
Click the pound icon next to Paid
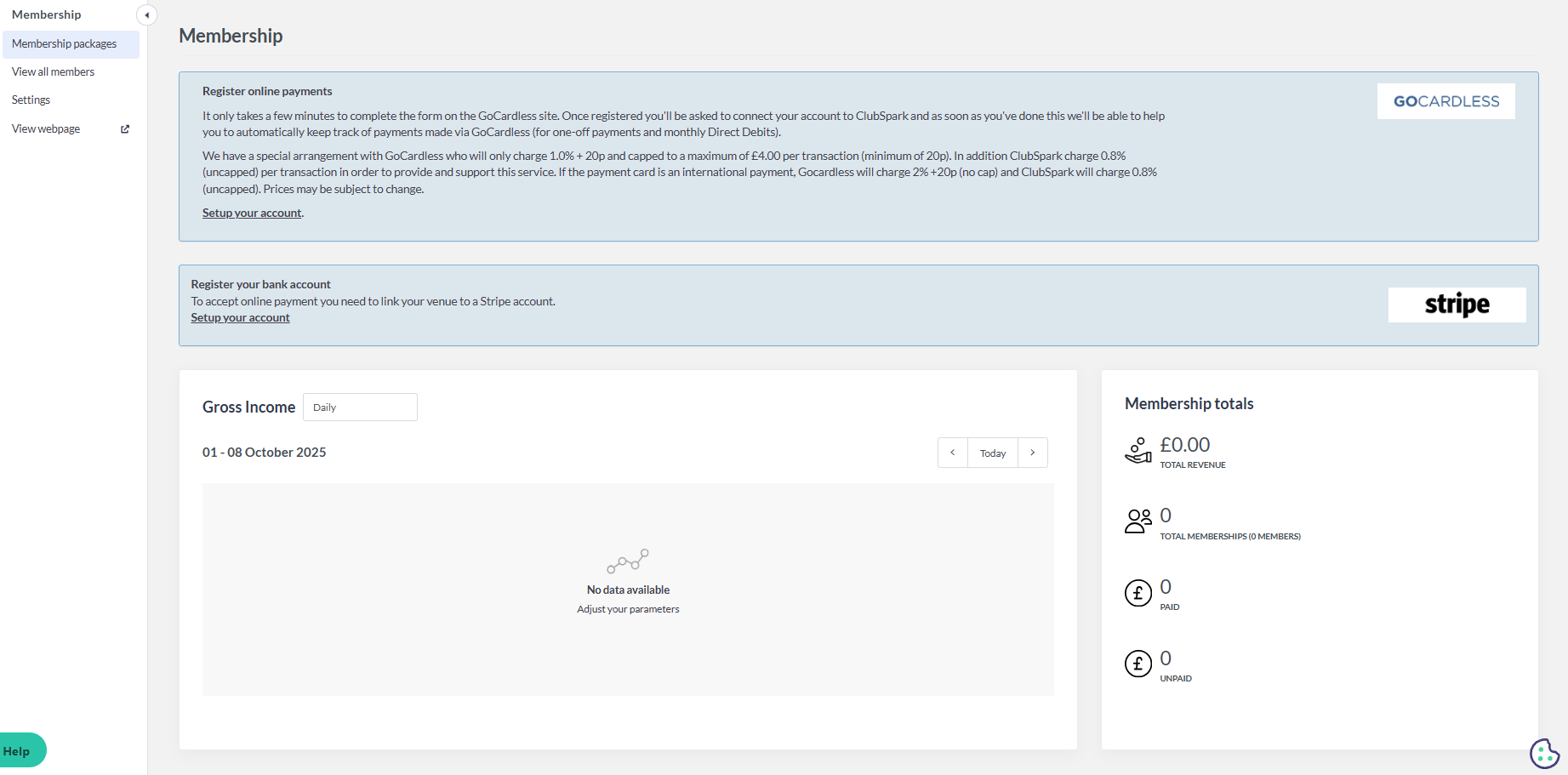(1138, 593)
